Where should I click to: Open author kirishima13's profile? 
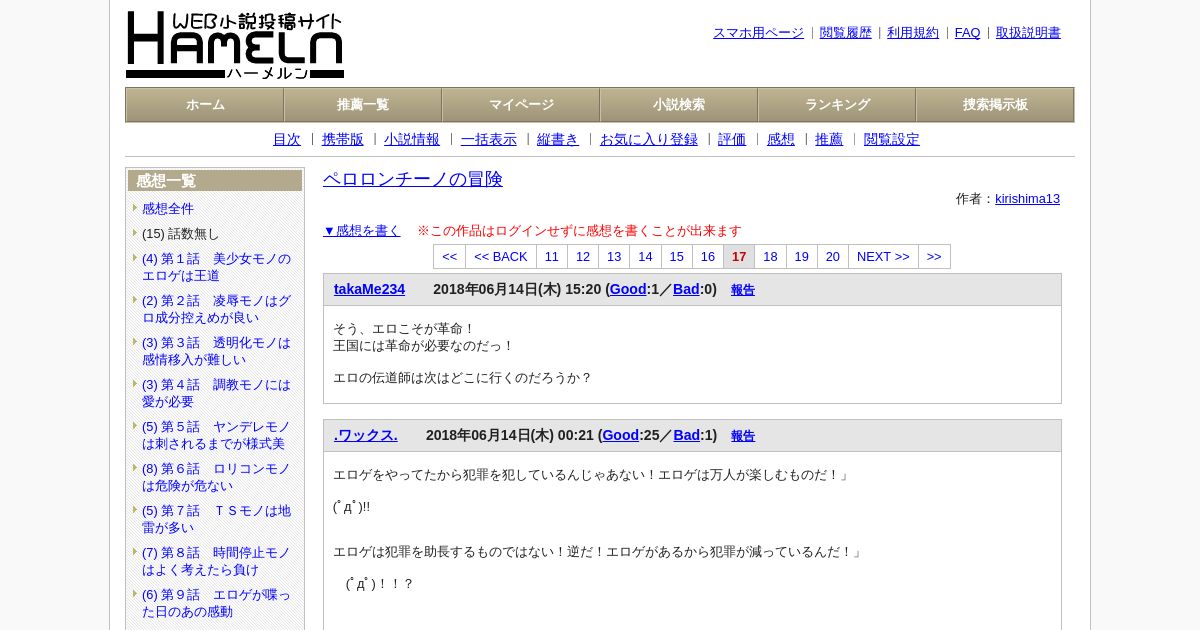[1027, 199]
